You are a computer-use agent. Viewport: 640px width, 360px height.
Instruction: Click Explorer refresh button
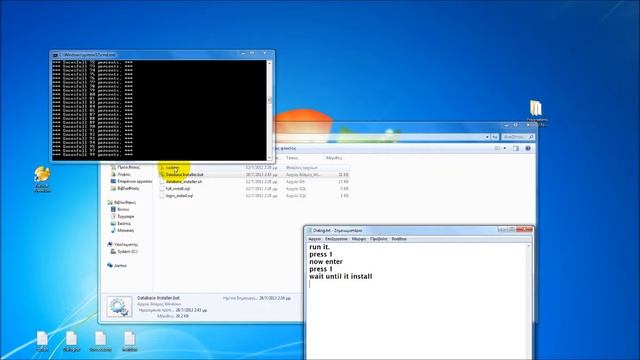tap(495, 137)
